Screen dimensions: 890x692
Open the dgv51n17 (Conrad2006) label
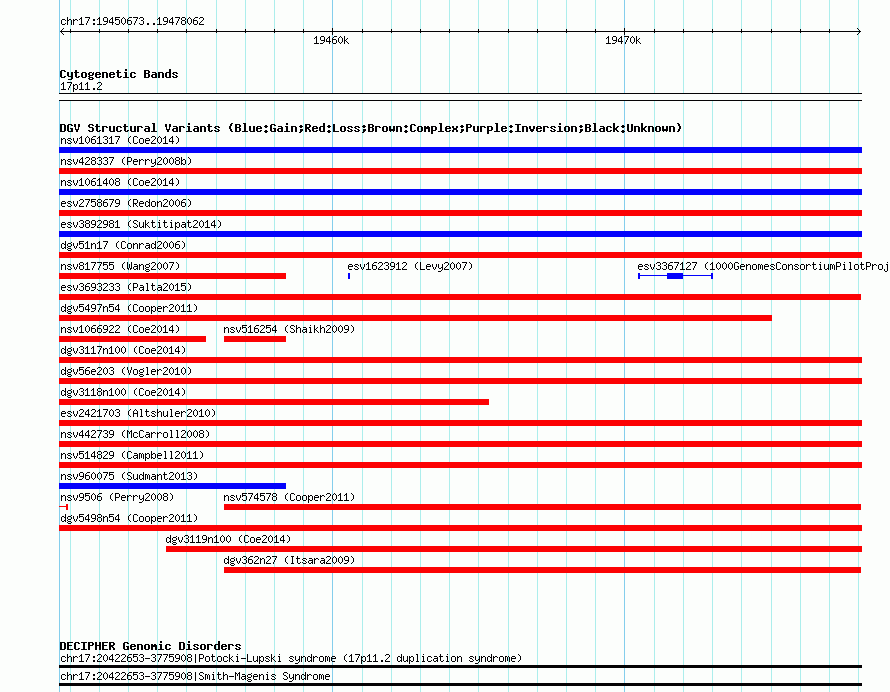click(x=123, y=245)
